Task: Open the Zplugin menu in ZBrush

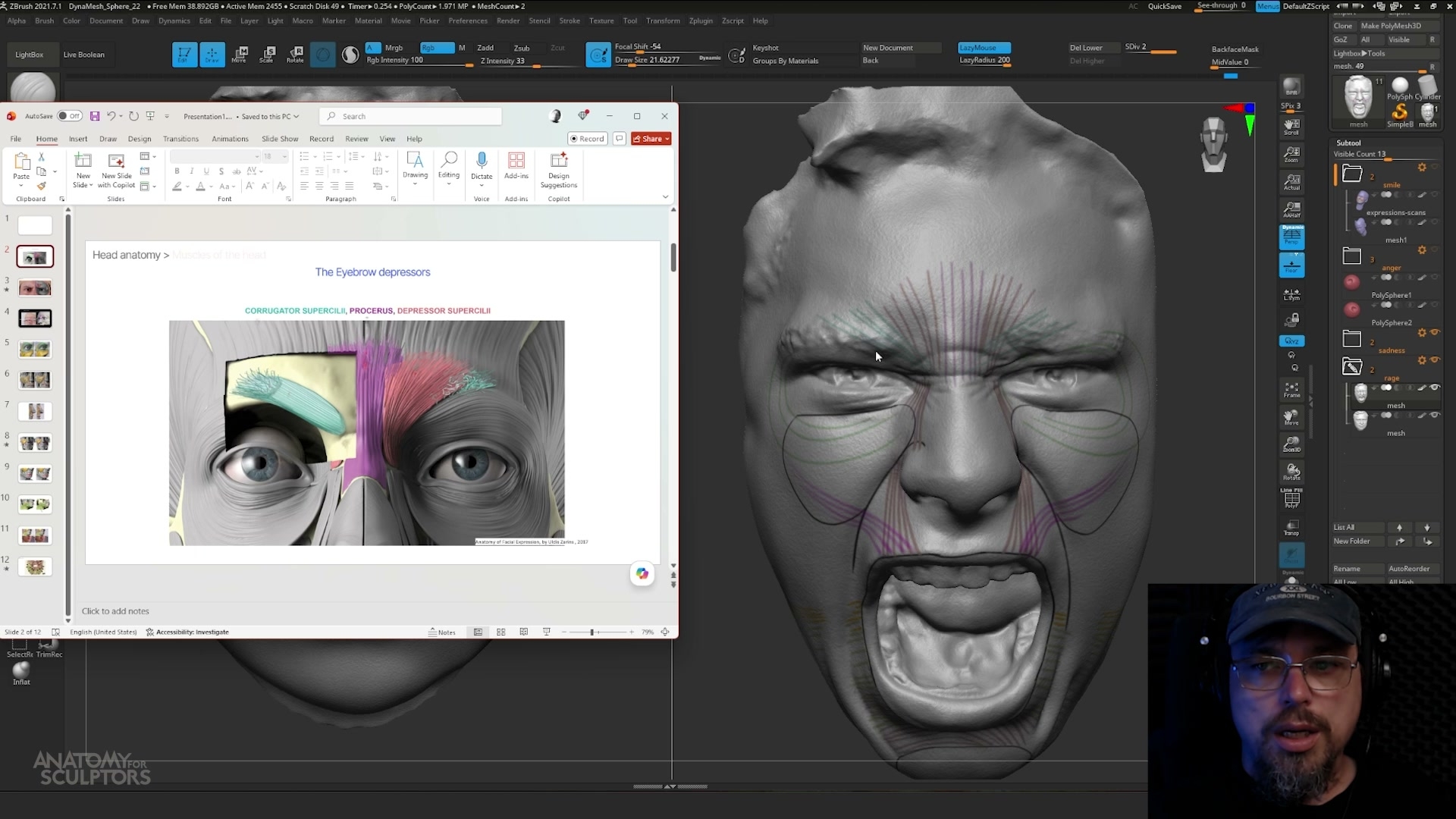Action: click(x=701, y=20)
